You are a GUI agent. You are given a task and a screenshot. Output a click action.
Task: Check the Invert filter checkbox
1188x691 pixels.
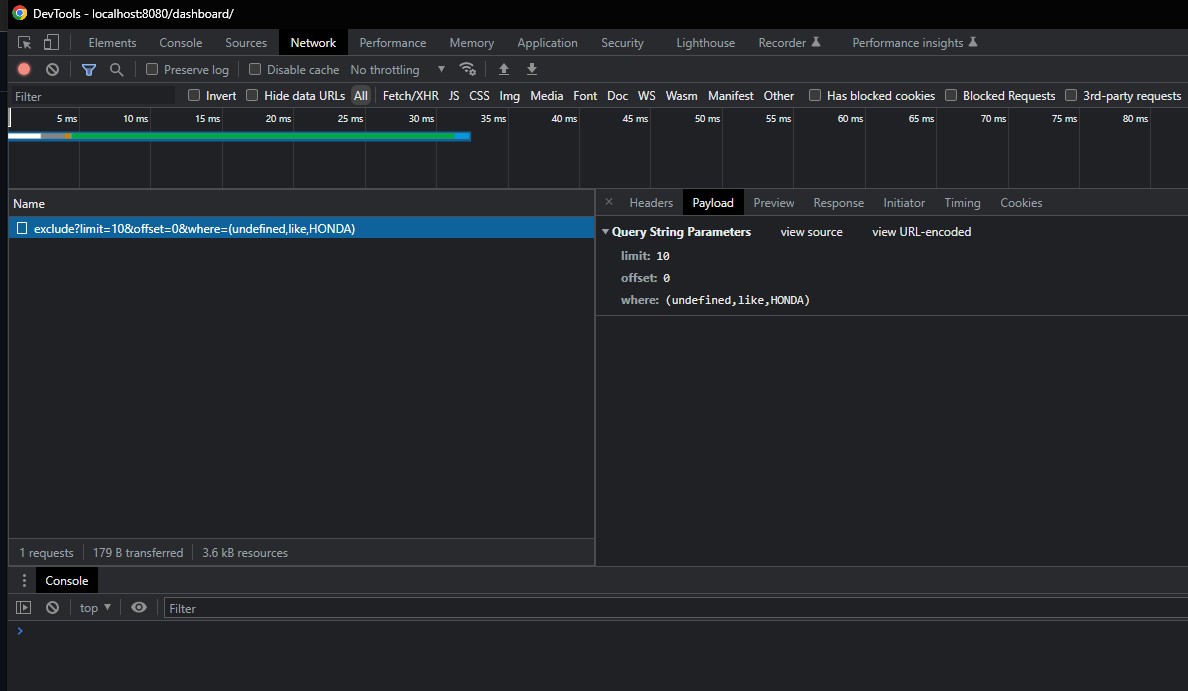coord(193,95)
